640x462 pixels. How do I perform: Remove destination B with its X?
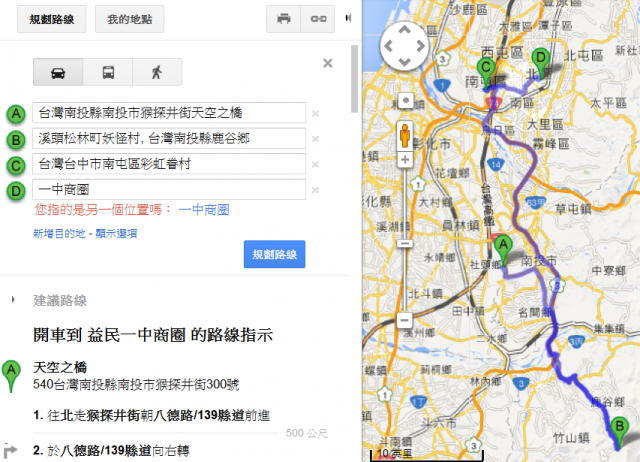click(315, 139)
